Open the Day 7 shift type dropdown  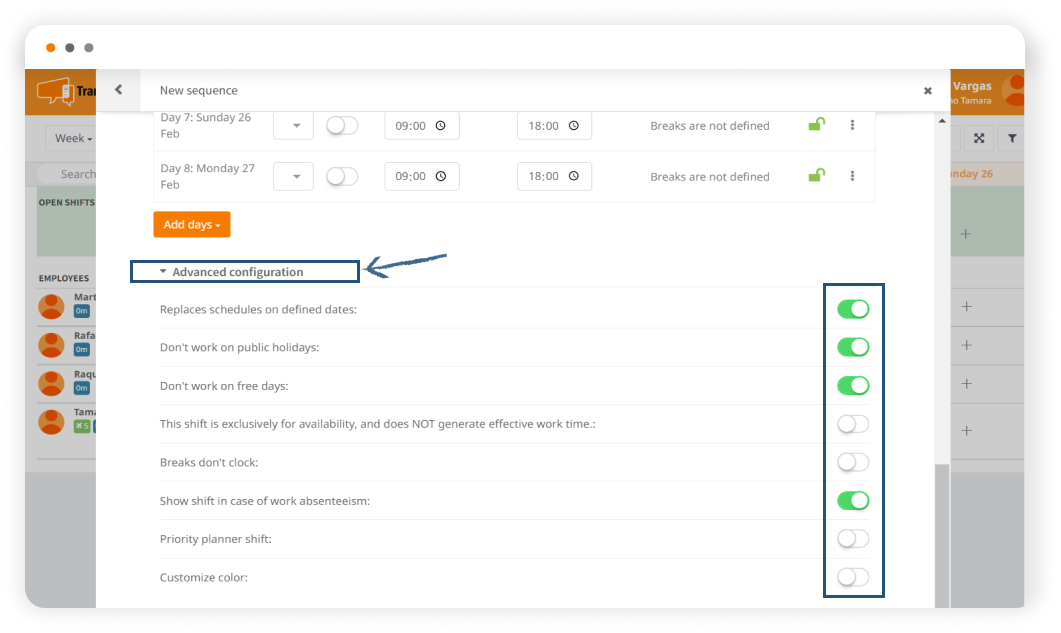(294, 126)
